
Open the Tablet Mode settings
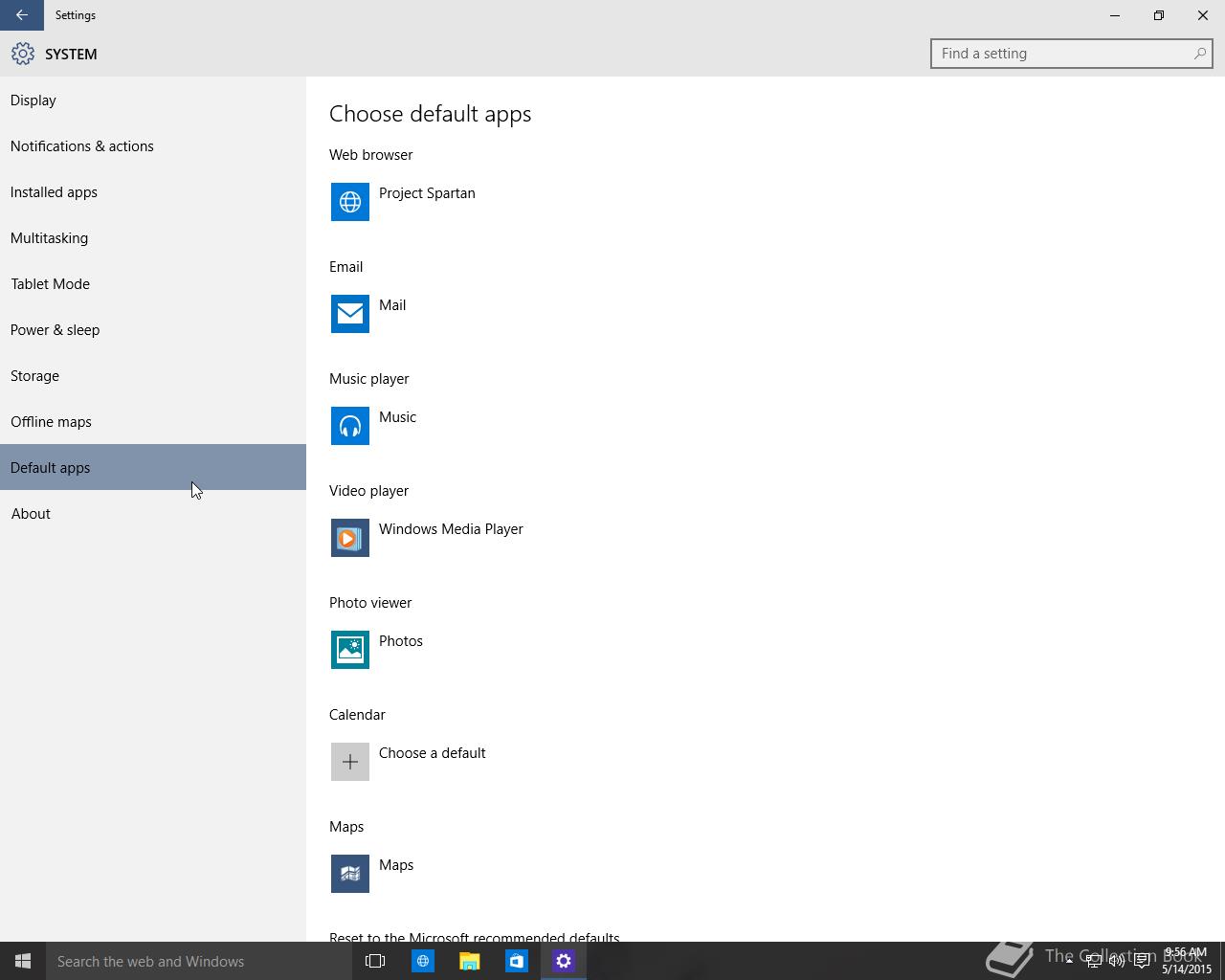[x=153, y=284]
